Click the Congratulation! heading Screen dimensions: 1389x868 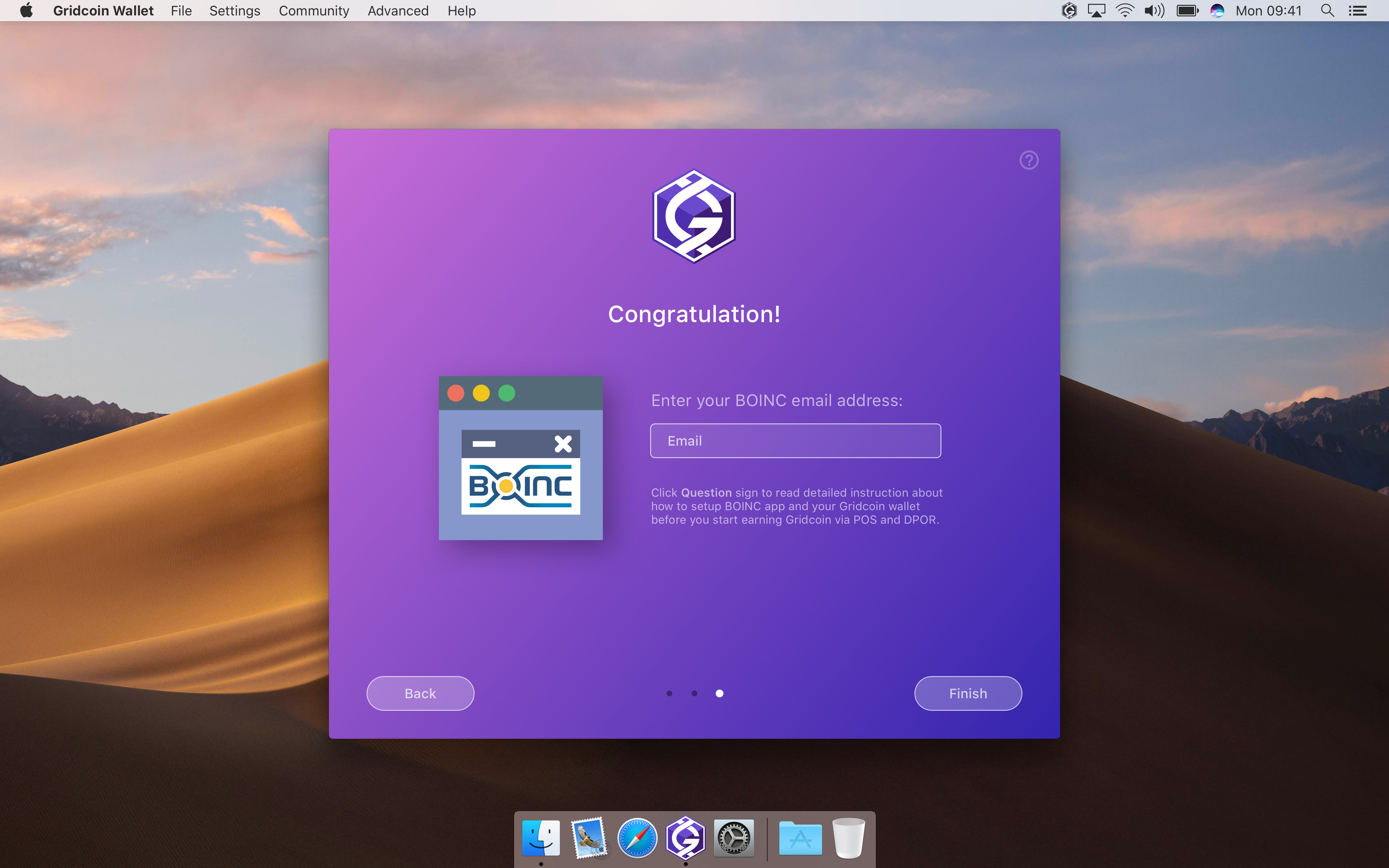[694, 315]
